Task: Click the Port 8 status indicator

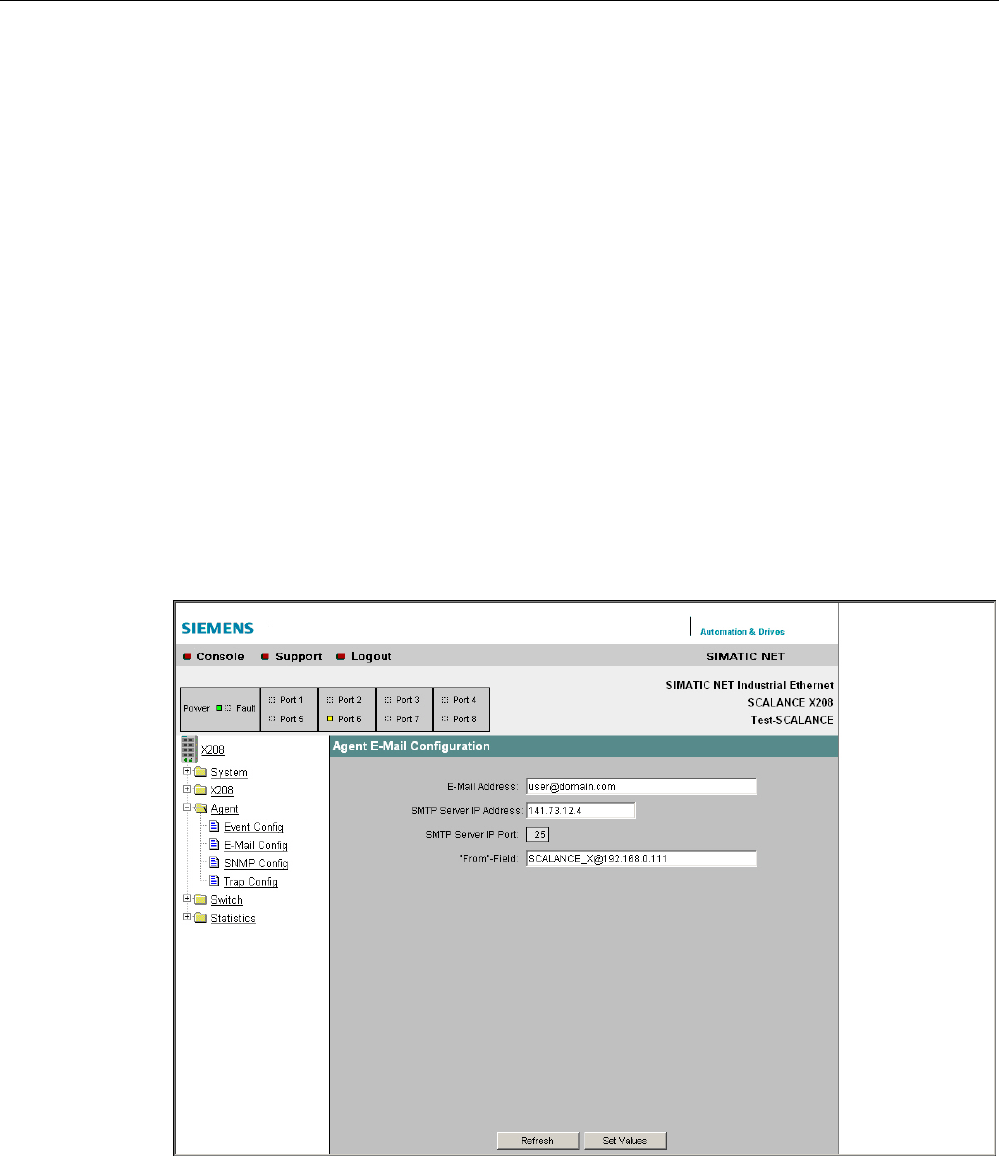Action: (445, 719)
